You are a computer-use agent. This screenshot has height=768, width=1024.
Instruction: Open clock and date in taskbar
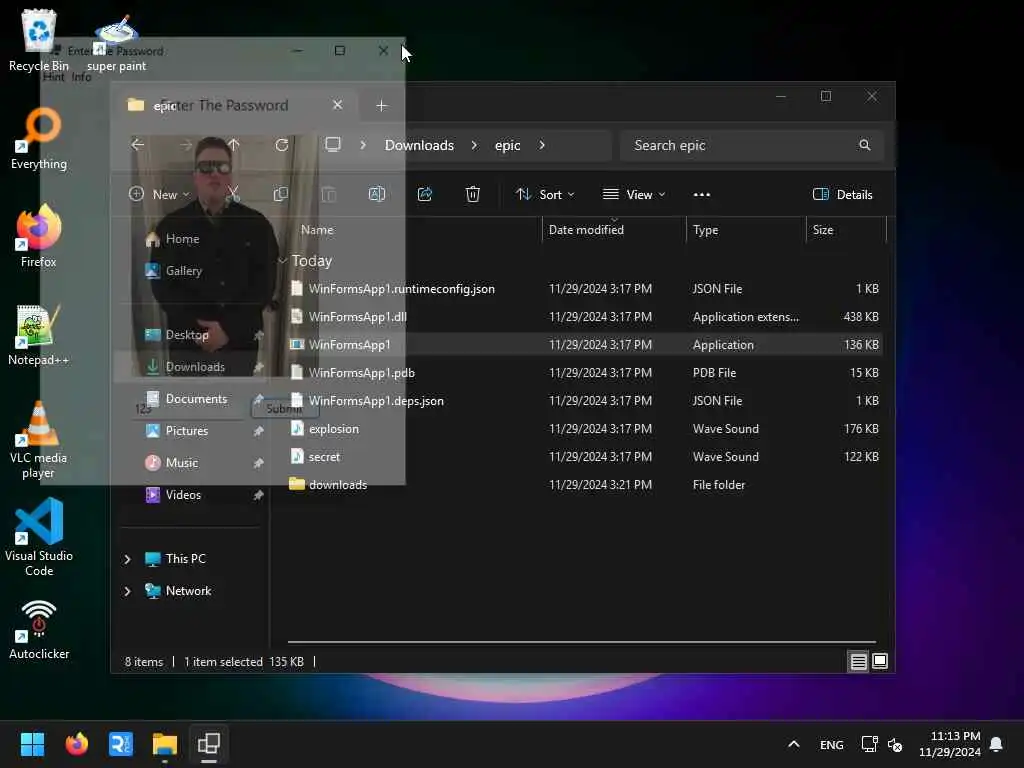(x=950, y=744)
